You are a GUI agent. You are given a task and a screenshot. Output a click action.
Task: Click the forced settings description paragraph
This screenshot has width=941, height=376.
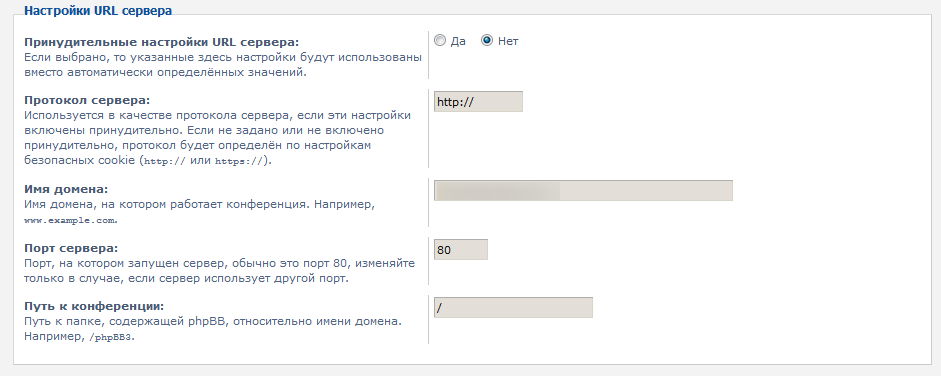223,65
